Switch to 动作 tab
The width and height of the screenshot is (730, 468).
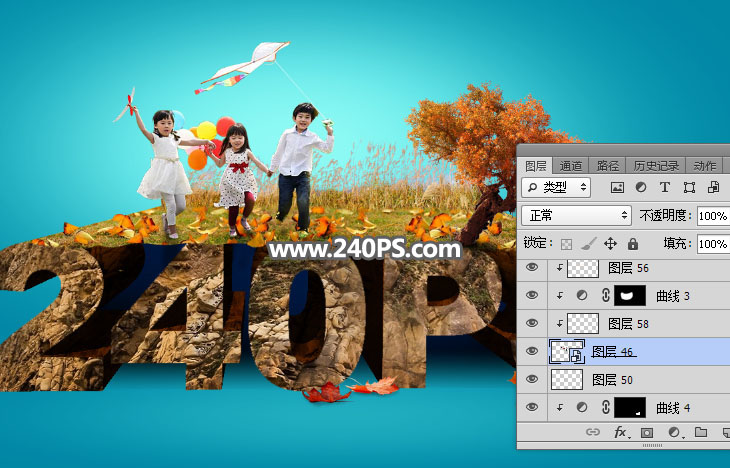point(704,166)
